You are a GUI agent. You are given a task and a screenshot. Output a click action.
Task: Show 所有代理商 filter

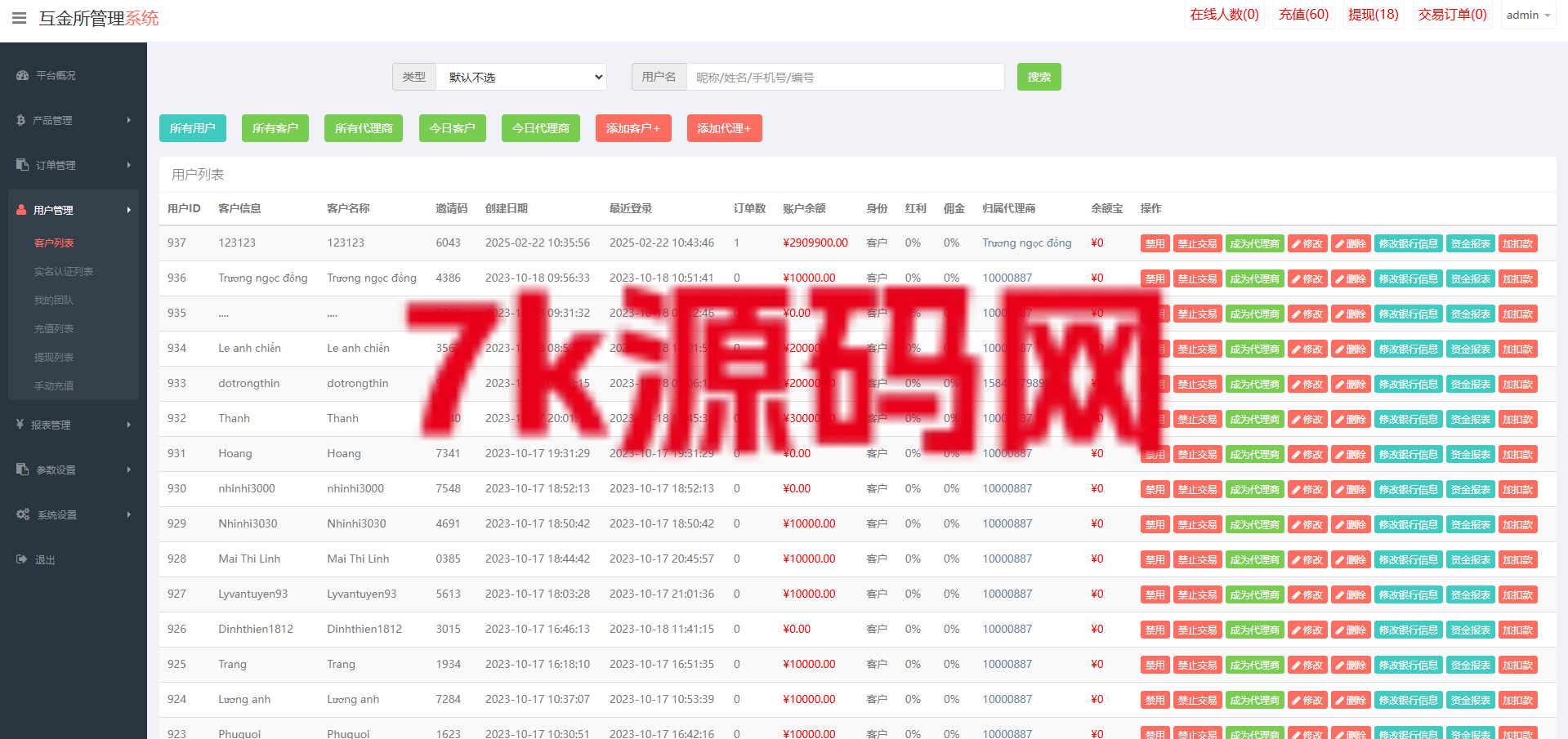pyautogui.click(x=364, y=128)
